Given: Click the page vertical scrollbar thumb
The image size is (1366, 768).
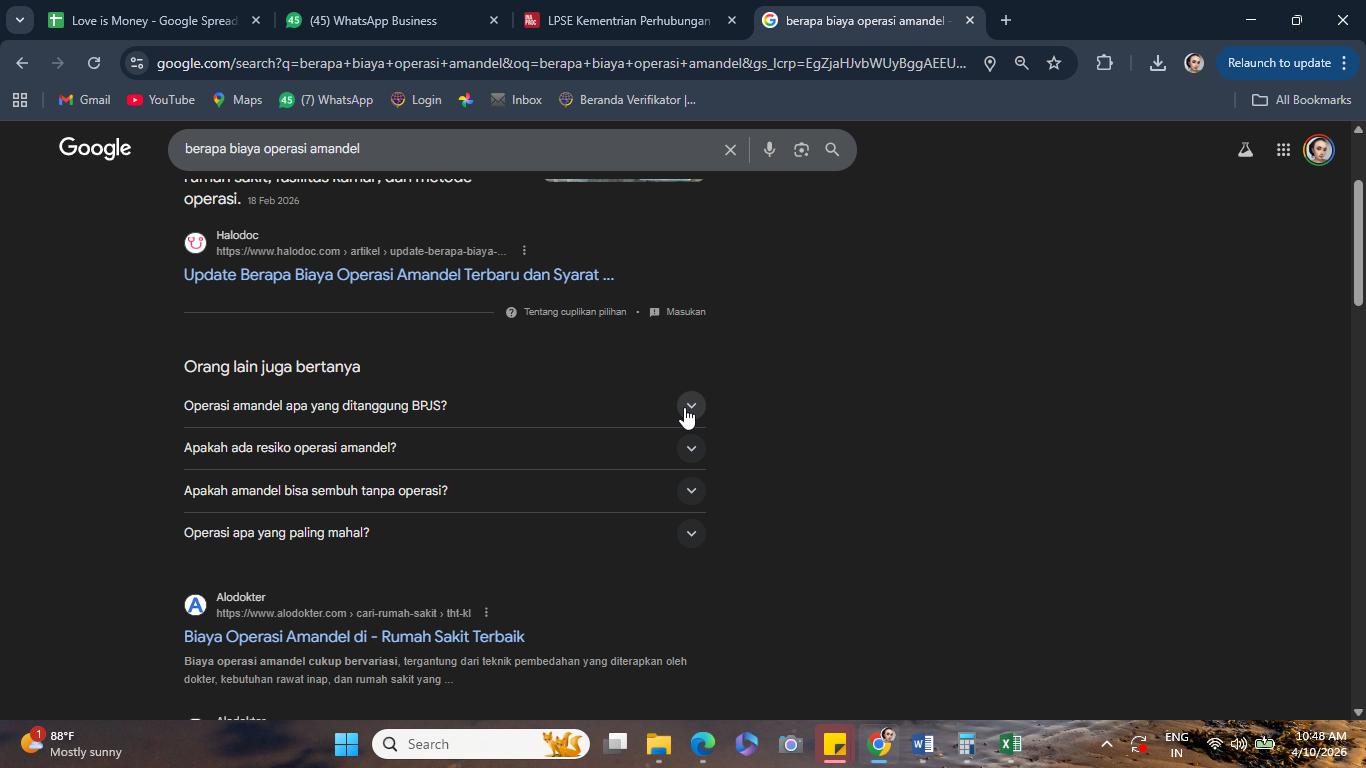Looking at the screenshot, I should (1357, 243).
